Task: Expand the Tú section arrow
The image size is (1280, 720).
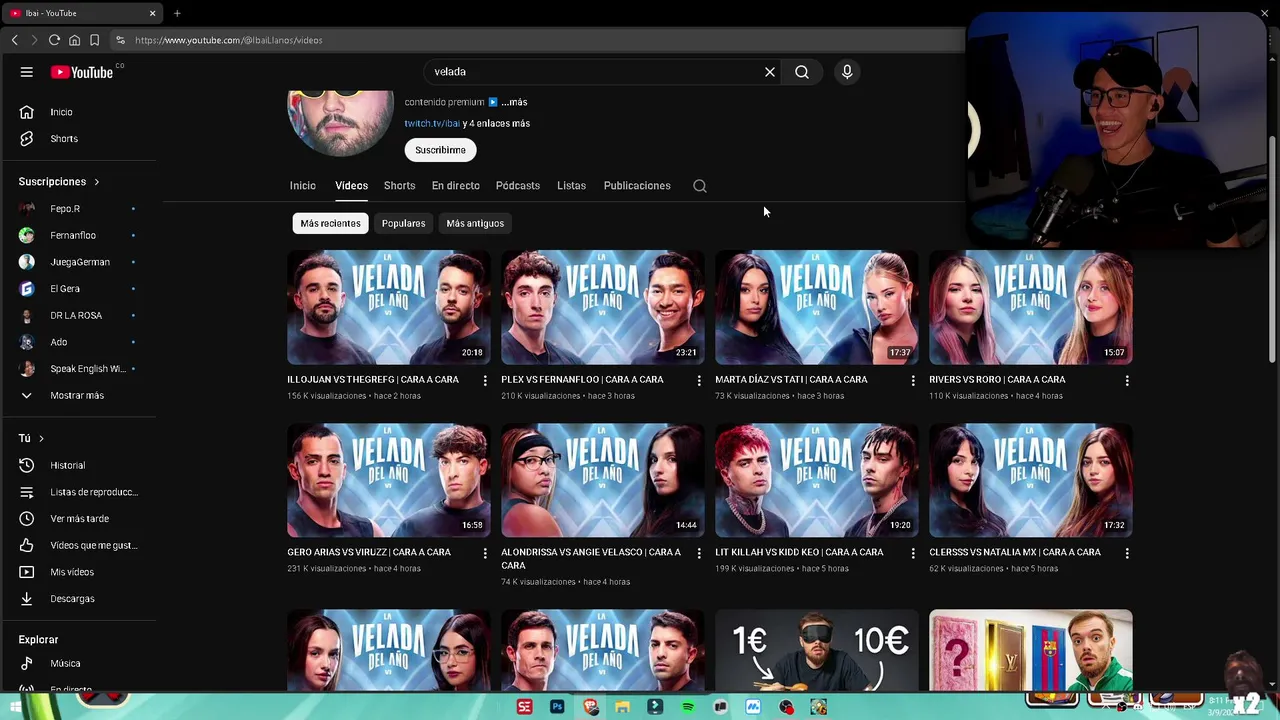Action: pyautogui.click(x=41, y=438)
